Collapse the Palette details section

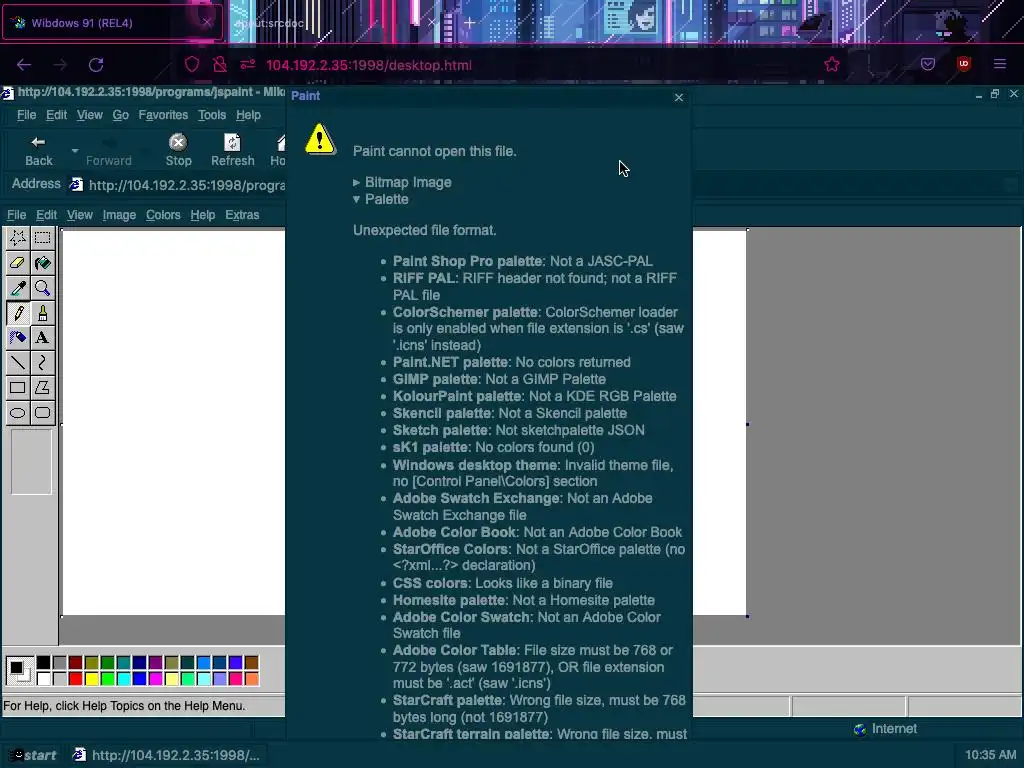tap(381, 199)
